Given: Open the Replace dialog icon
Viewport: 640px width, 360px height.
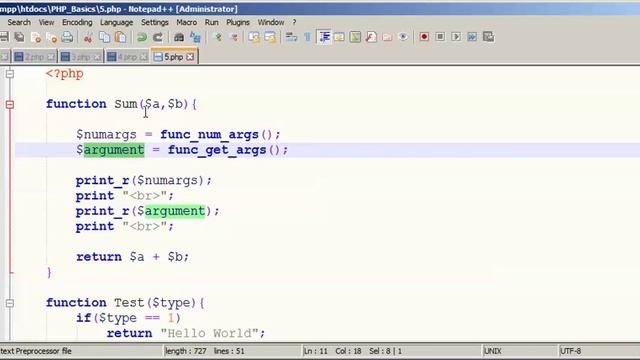Looking at the screenshot, I should 195,37.
